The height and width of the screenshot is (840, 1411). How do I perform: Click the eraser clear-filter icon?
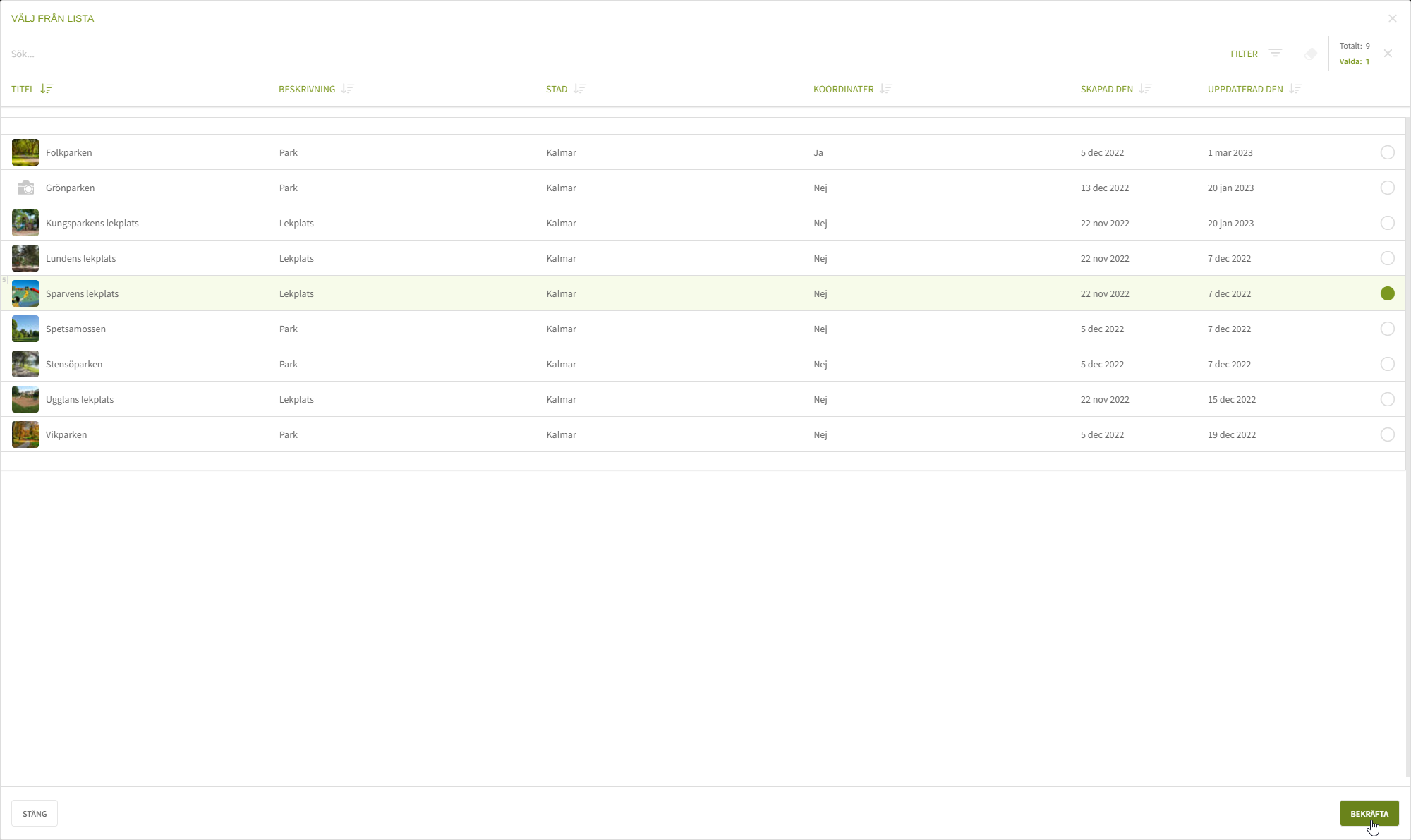pos(1311,54)
